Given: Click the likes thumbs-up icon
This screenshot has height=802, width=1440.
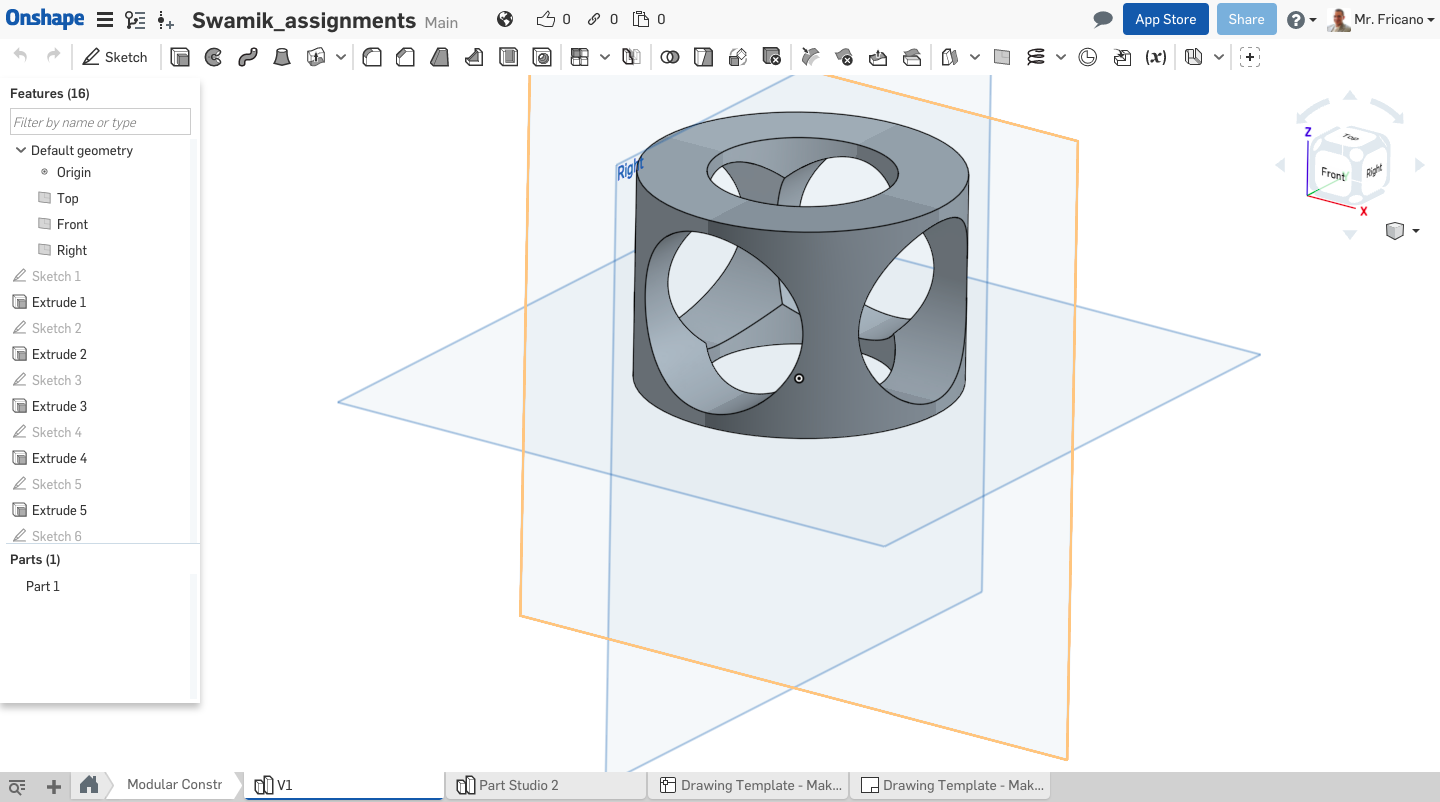Looking at the screenshot, I should click(546, 19).
